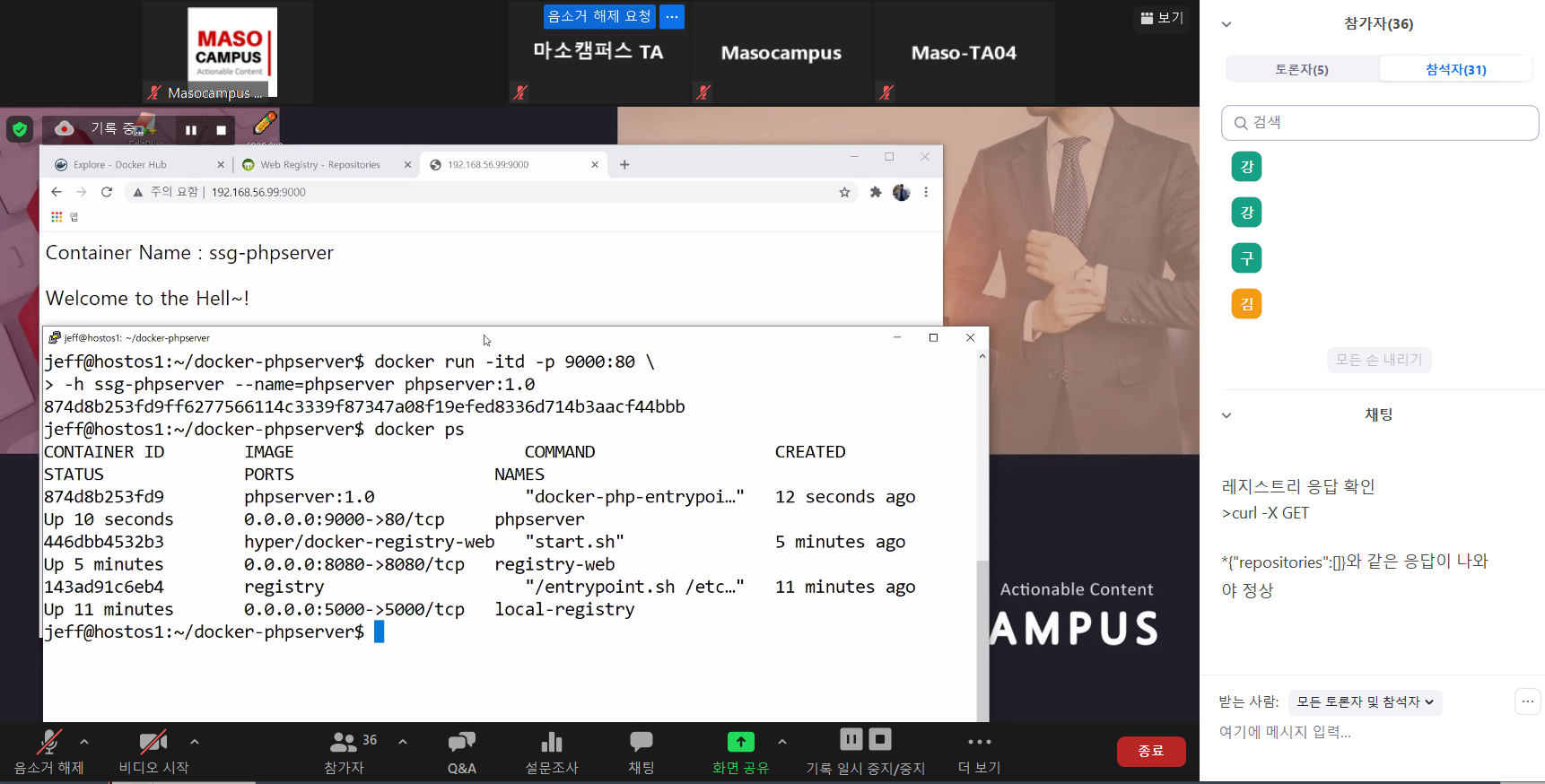The height and width of the screenshot is (784, 1545).
Task: Click the green encryption shield icon
Action: click(20, 129)
